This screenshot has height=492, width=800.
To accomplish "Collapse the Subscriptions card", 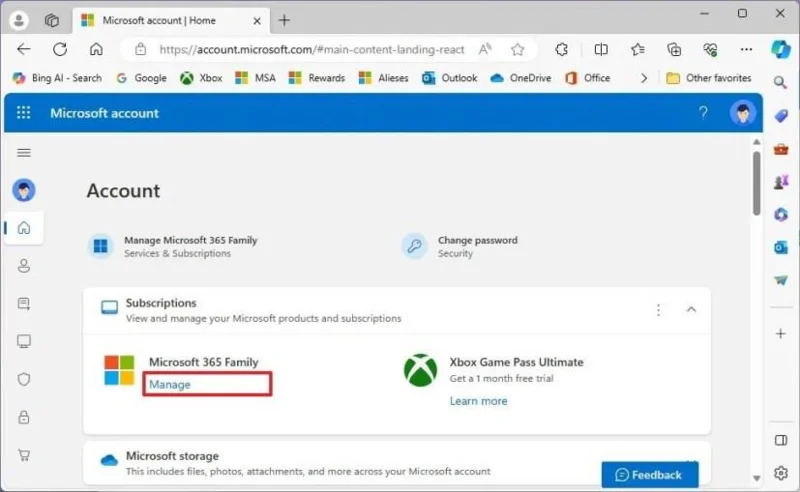I will [691, 309].
